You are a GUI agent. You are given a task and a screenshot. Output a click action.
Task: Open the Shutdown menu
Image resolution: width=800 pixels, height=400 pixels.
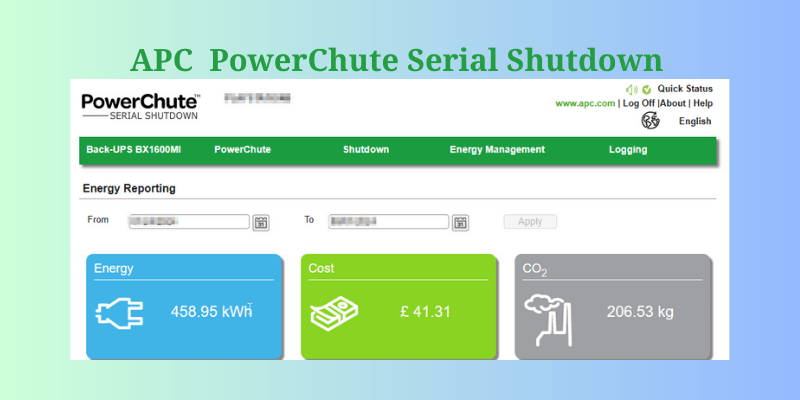pyautogui.click(x=366, y=150)
